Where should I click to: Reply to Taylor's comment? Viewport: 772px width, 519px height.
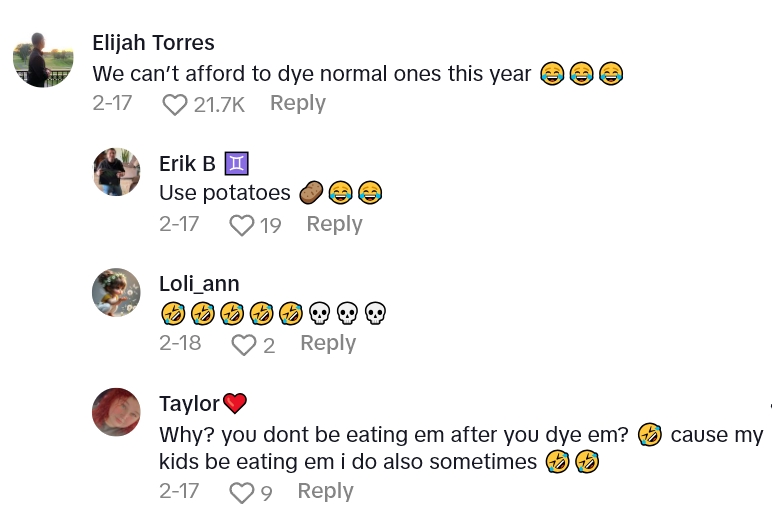tap(326, 491)
